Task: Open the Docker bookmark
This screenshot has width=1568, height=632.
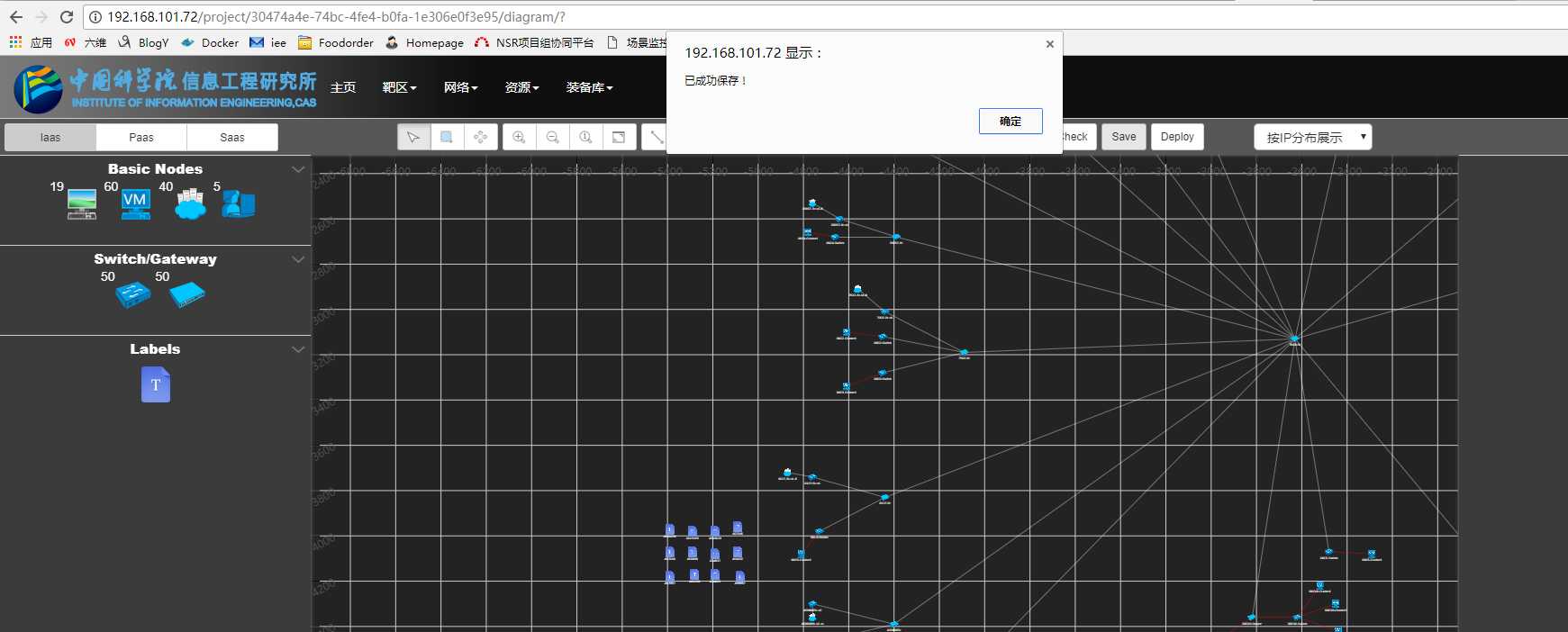Action: click(210, 42)
